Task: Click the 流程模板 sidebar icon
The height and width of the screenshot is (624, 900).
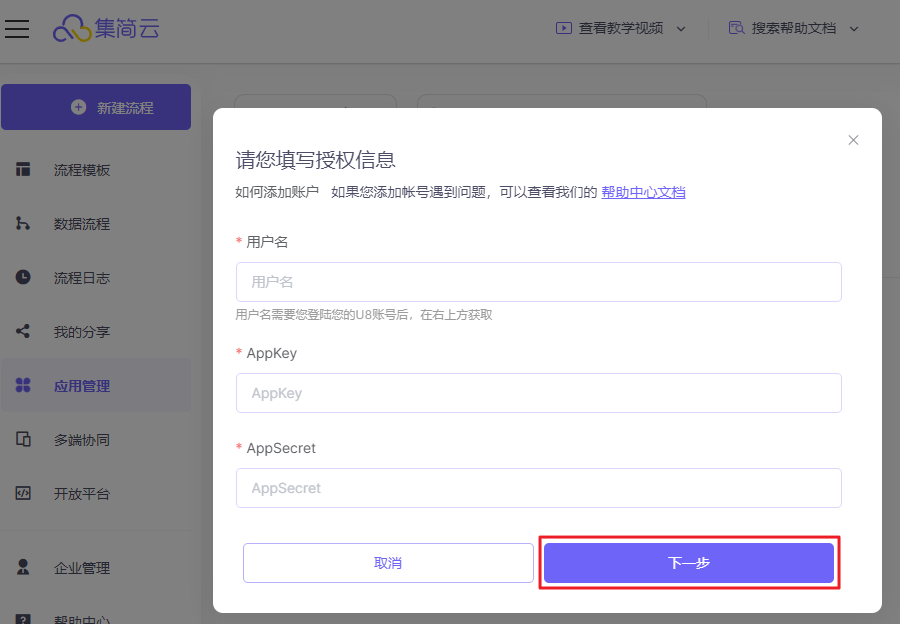Action: [x=23, y=169]
